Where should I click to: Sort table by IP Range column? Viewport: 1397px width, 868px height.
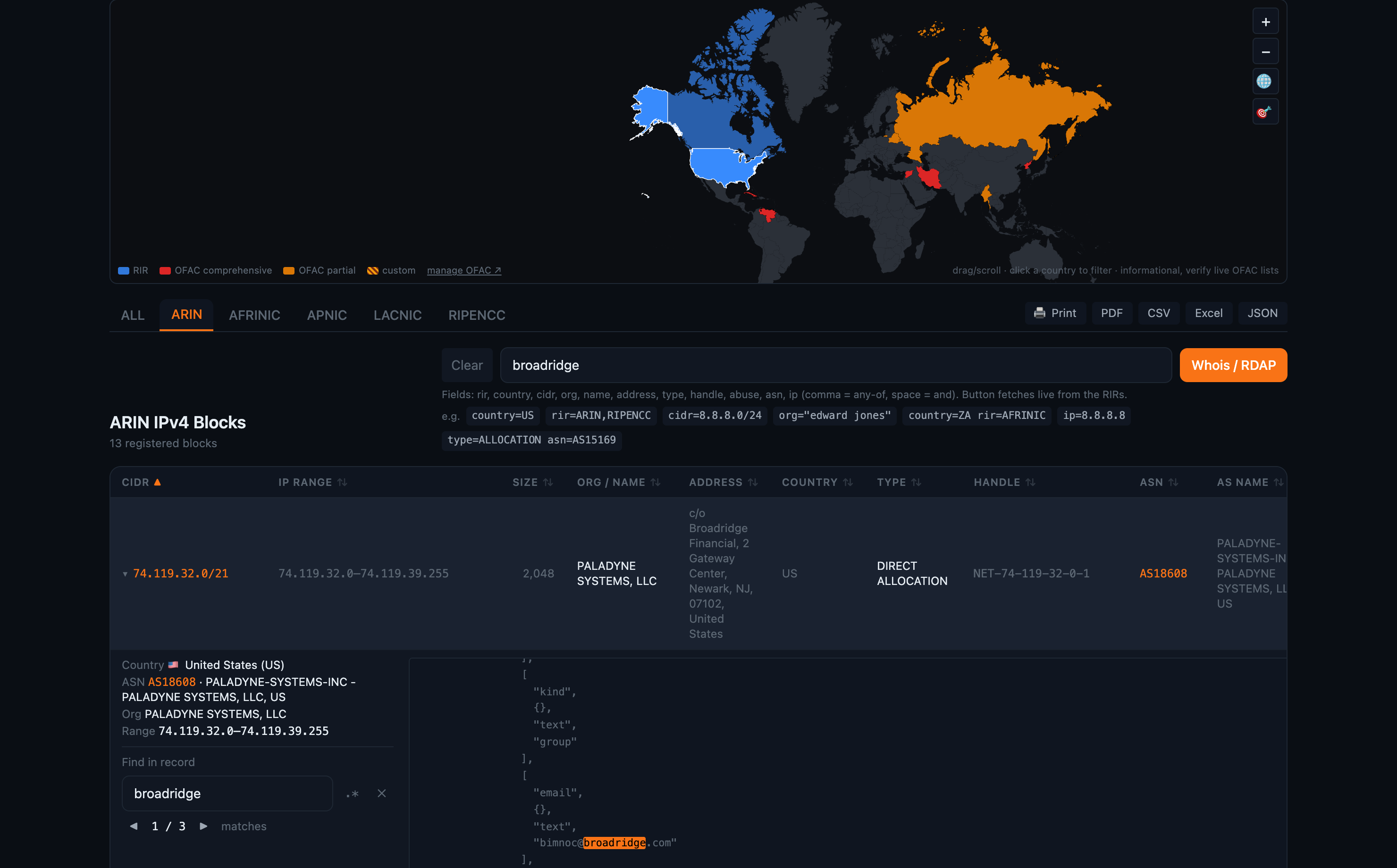(312, 482)
